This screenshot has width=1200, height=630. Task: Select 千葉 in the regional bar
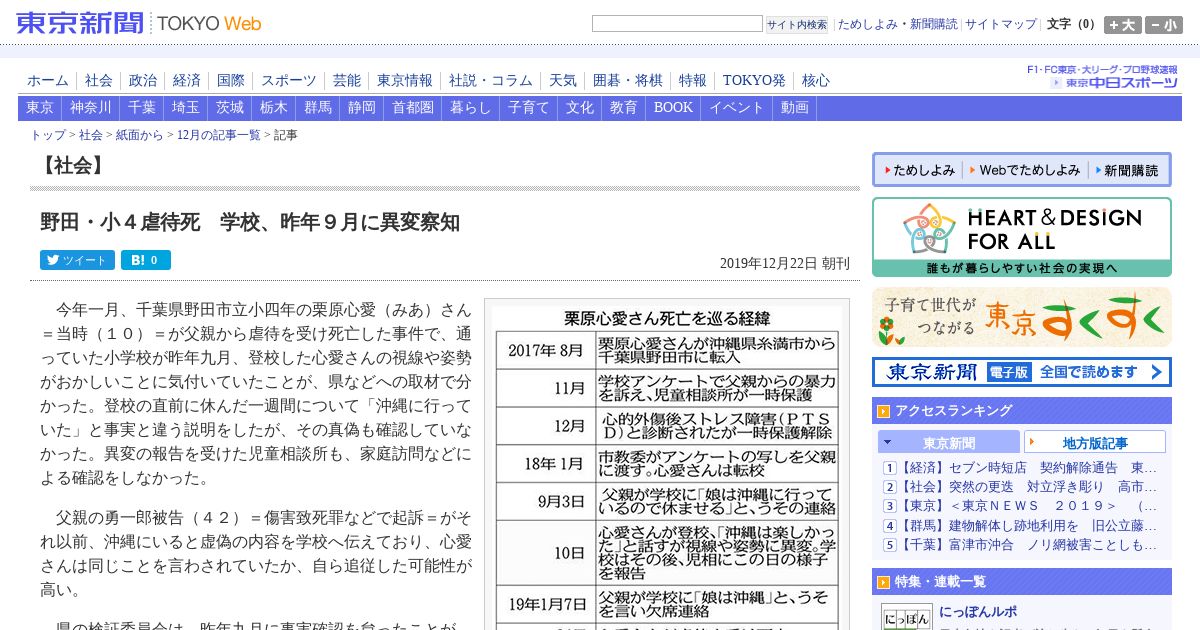tap(142, 108)
